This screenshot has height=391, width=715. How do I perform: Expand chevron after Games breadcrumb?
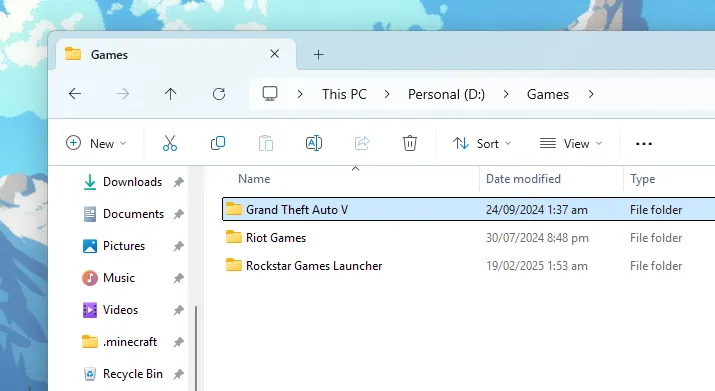point(591,94)
